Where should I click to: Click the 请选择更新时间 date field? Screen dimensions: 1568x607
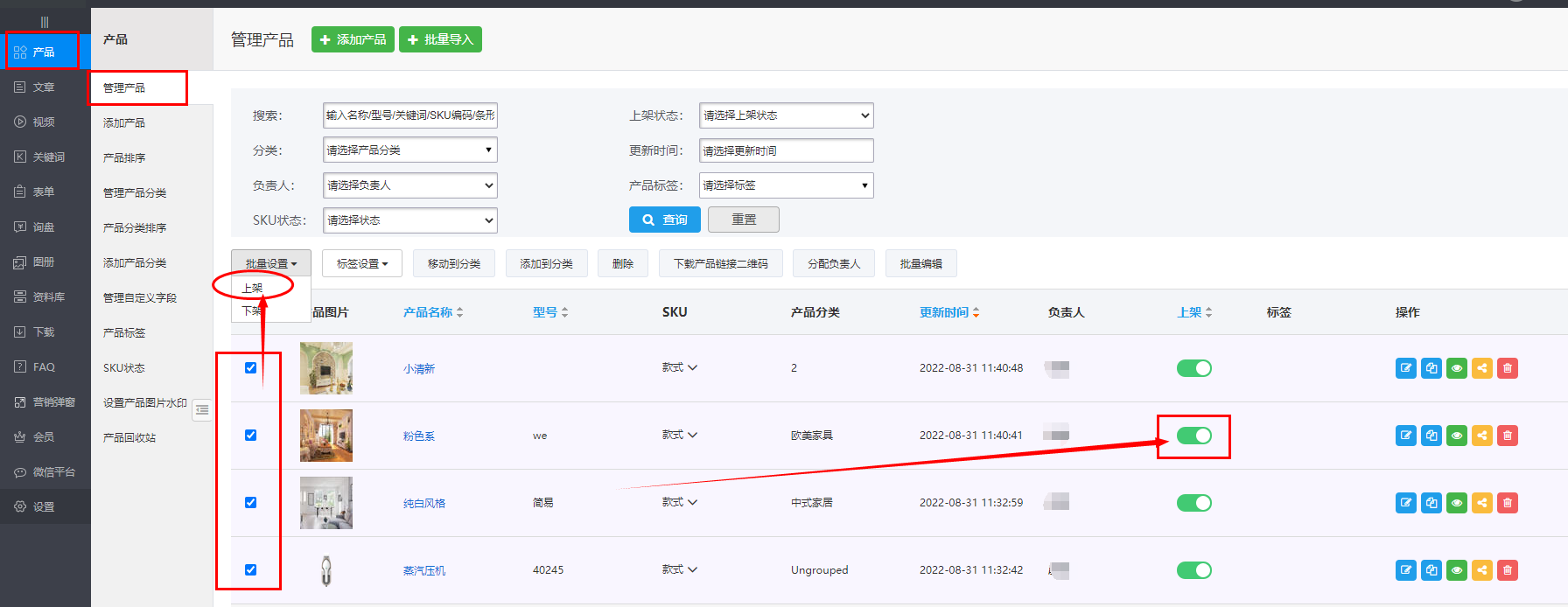pyautogui.click(x=787, y=150)
